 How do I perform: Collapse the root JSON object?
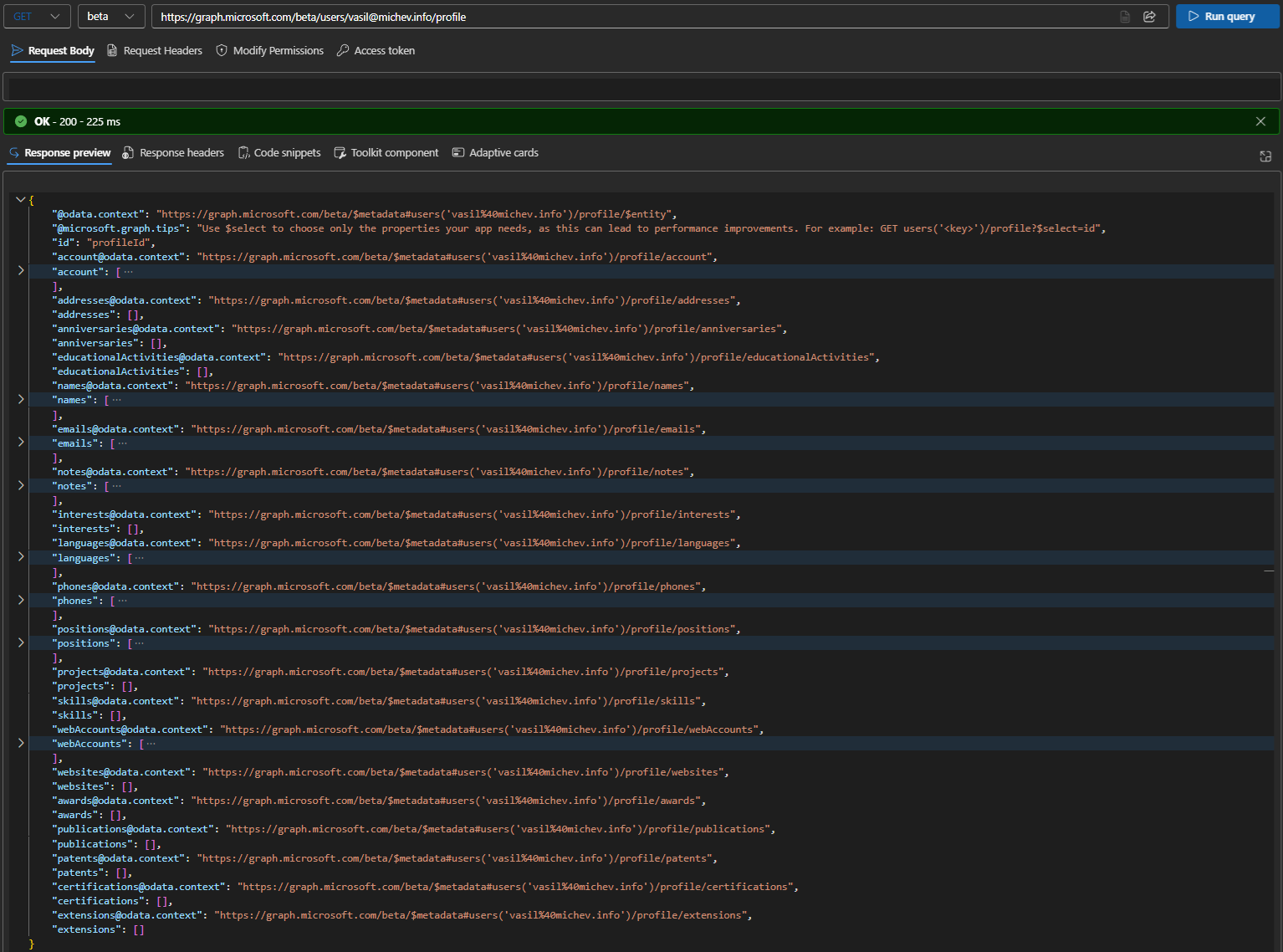(21, 199)
